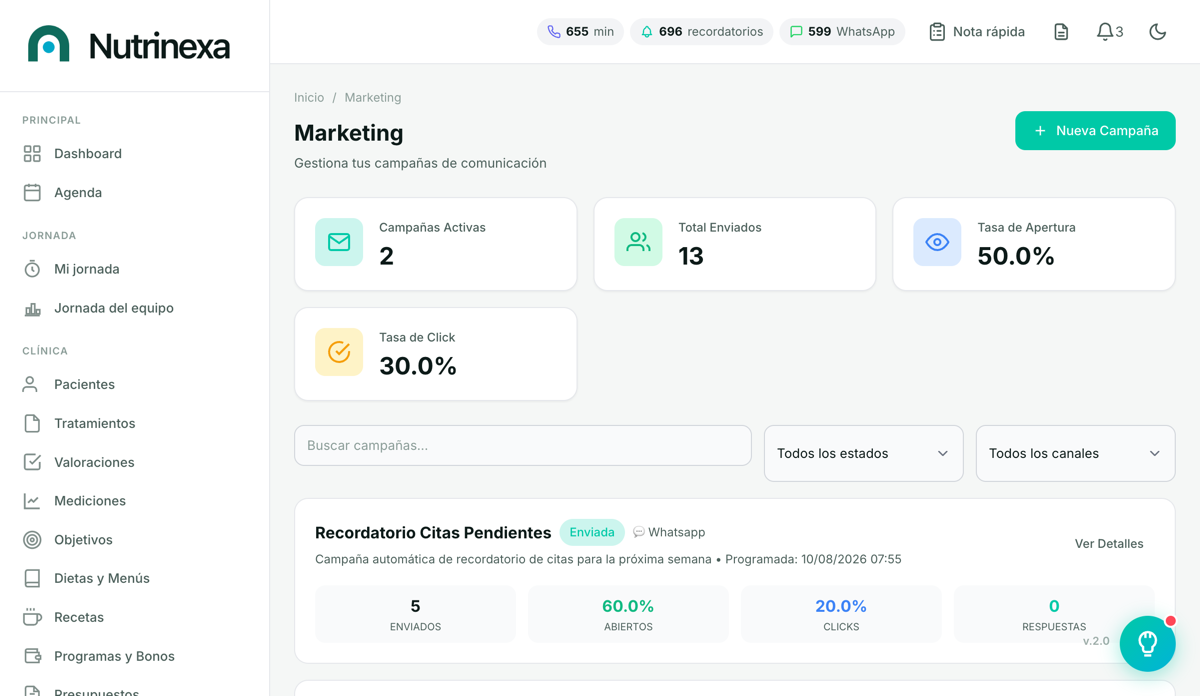Click the 655 min phone badge
Screen dimensions: 1200x696
point(581,32)
